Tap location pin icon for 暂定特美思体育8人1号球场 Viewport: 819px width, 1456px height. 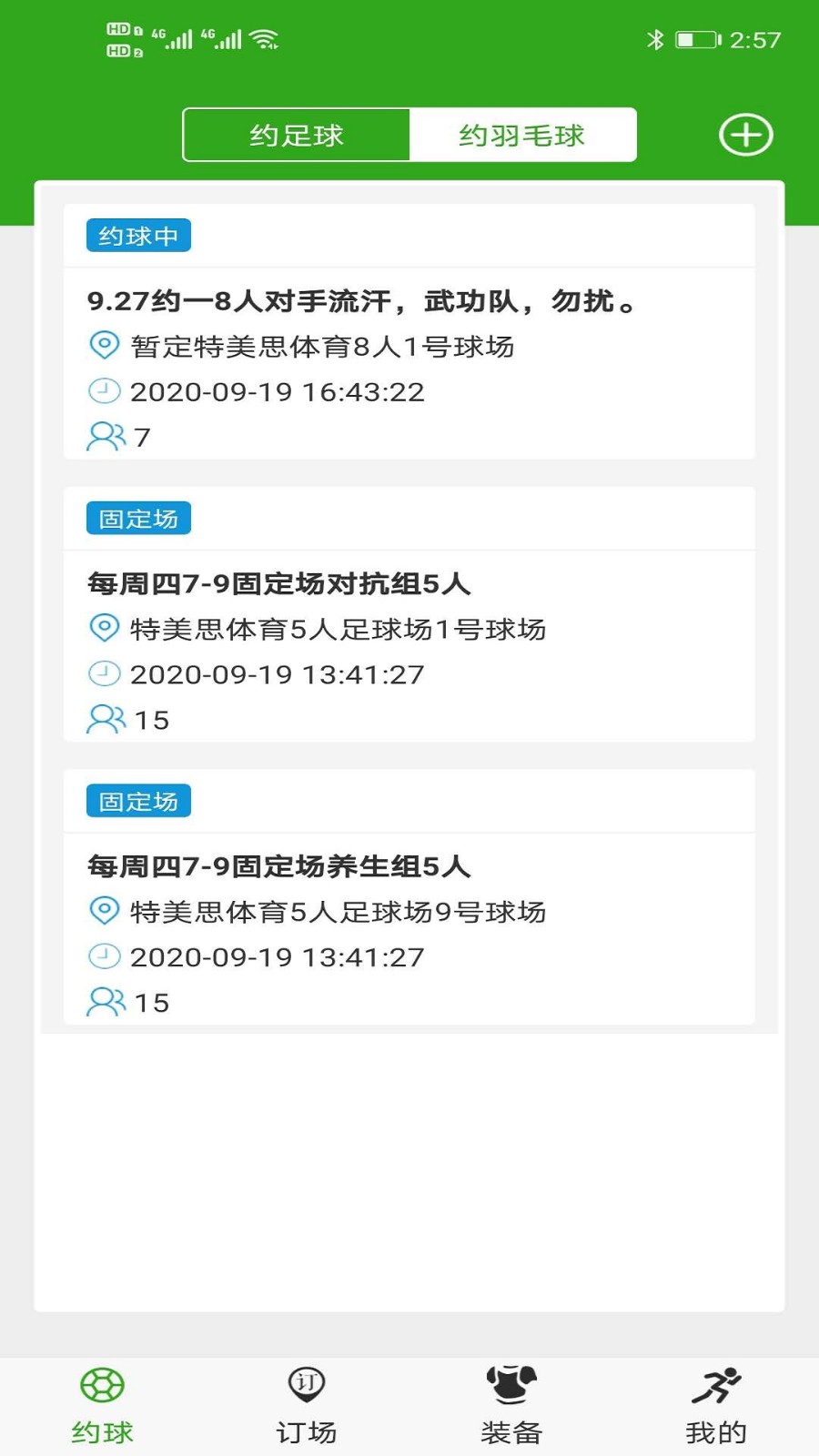[104, 346]
